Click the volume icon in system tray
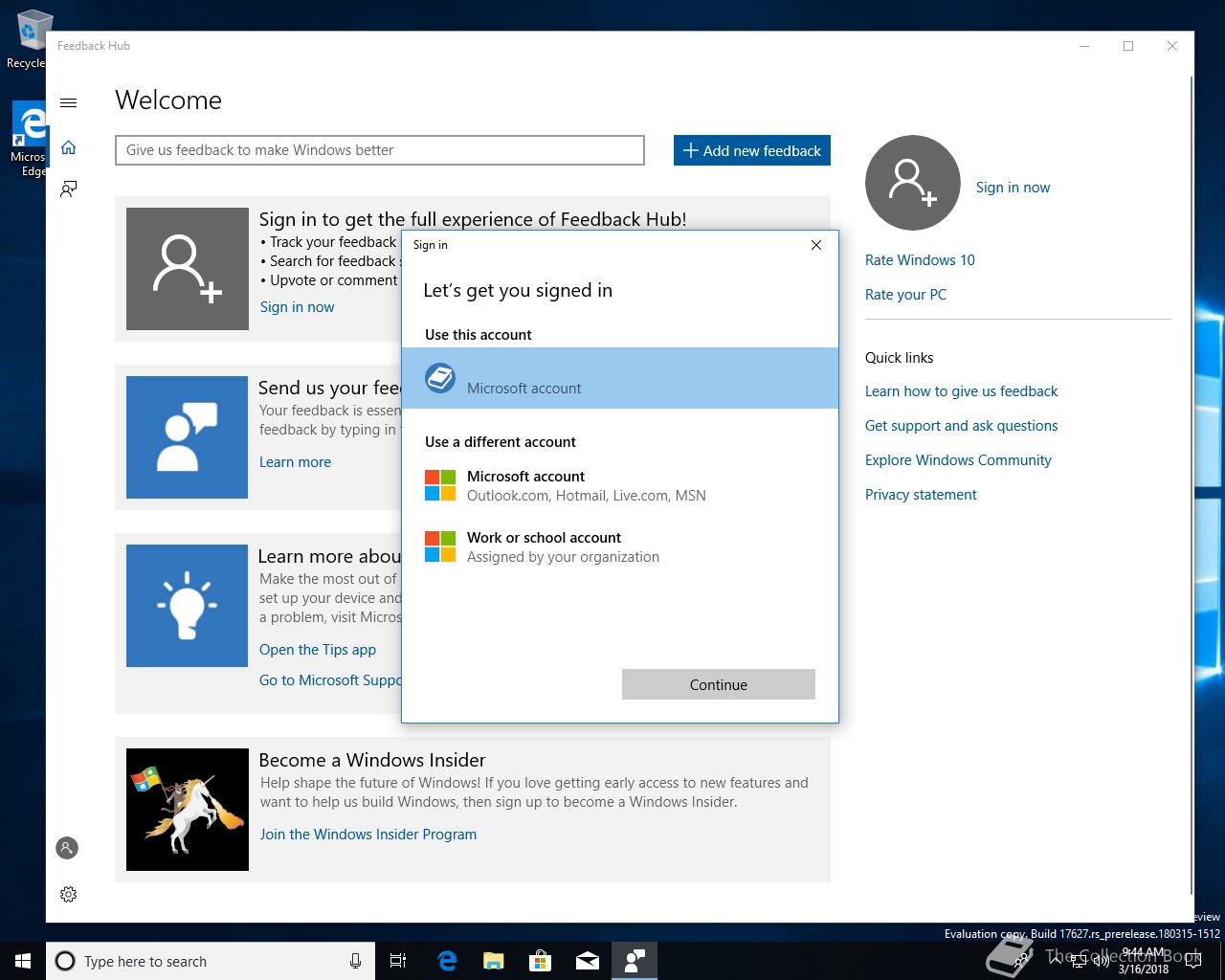 (1101, 961)
